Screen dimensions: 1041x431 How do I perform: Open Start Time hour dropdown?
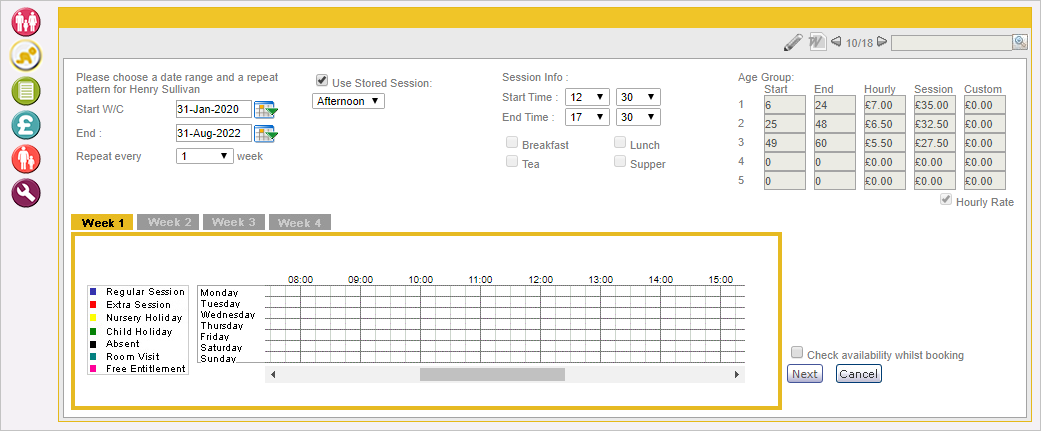588,97
